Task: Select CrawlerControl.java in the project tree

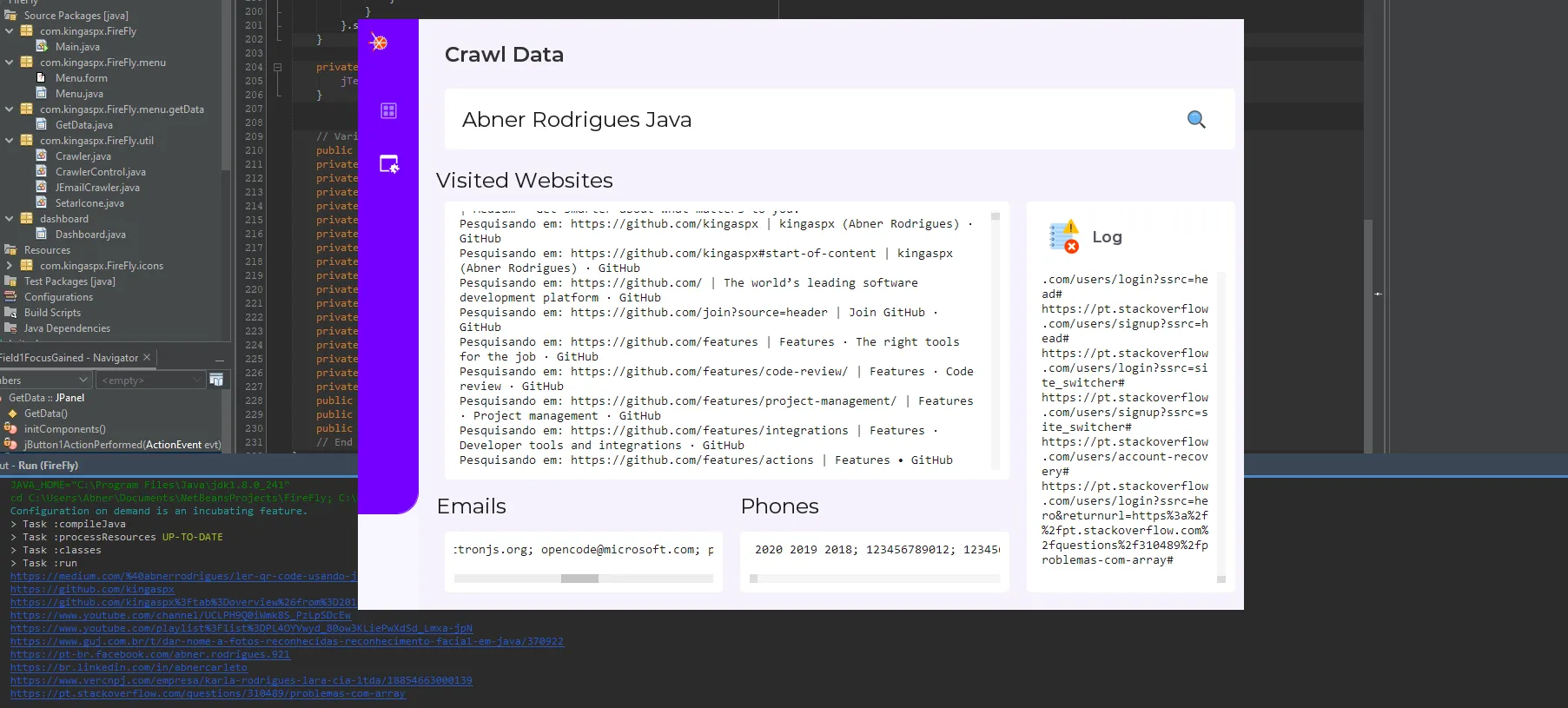Action: tap(101, 171)
